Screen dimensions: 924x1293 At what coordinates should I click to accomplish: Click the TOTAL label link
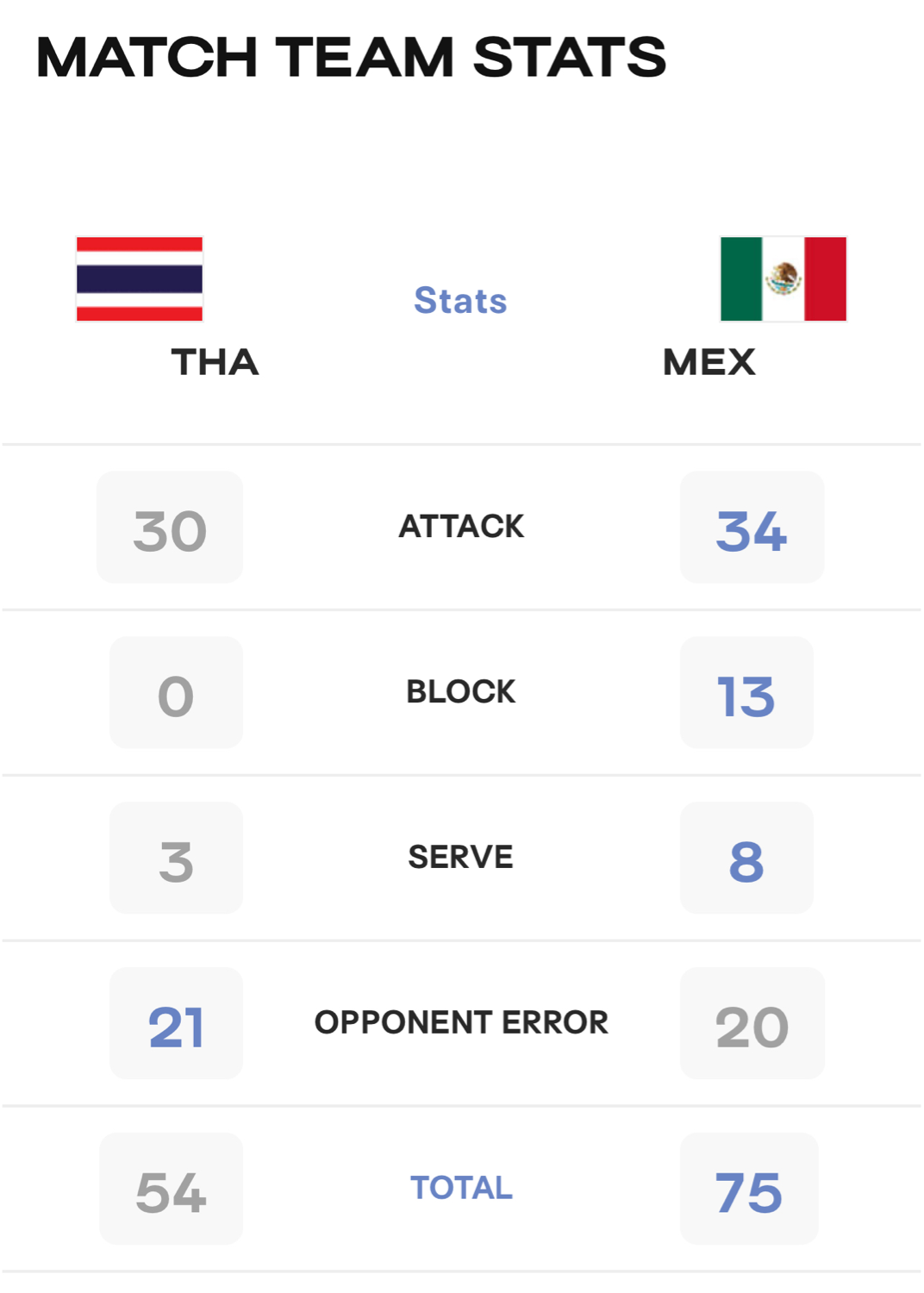461,1189
